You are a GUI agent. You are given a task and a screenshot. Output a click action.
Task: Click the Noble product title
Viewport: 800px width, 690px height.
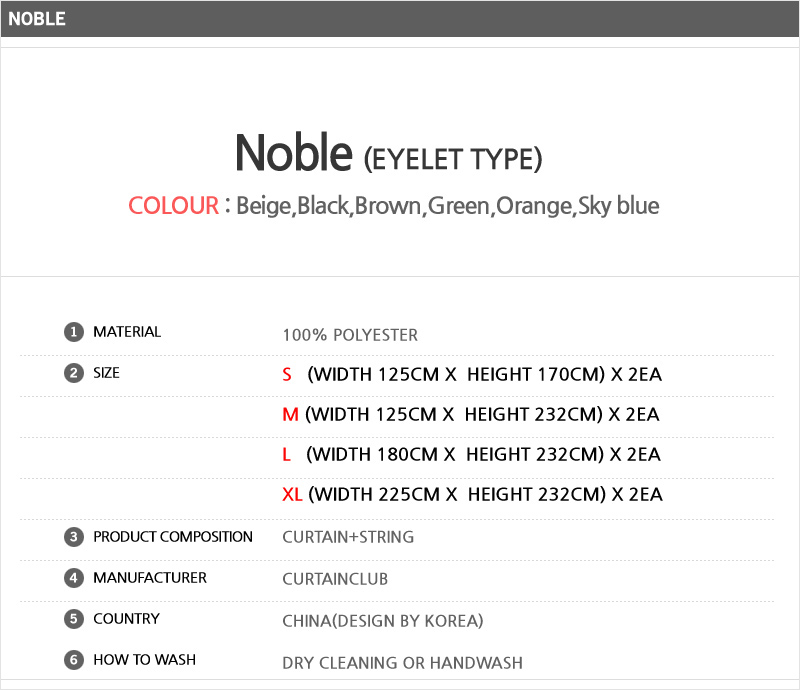(293, 154)
